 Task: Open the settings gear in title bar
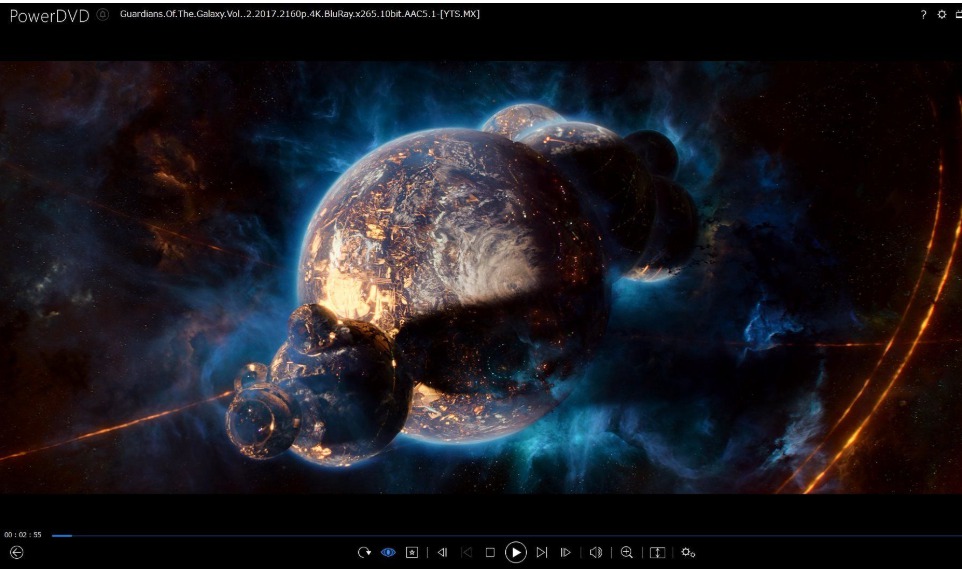pos(942,14)
